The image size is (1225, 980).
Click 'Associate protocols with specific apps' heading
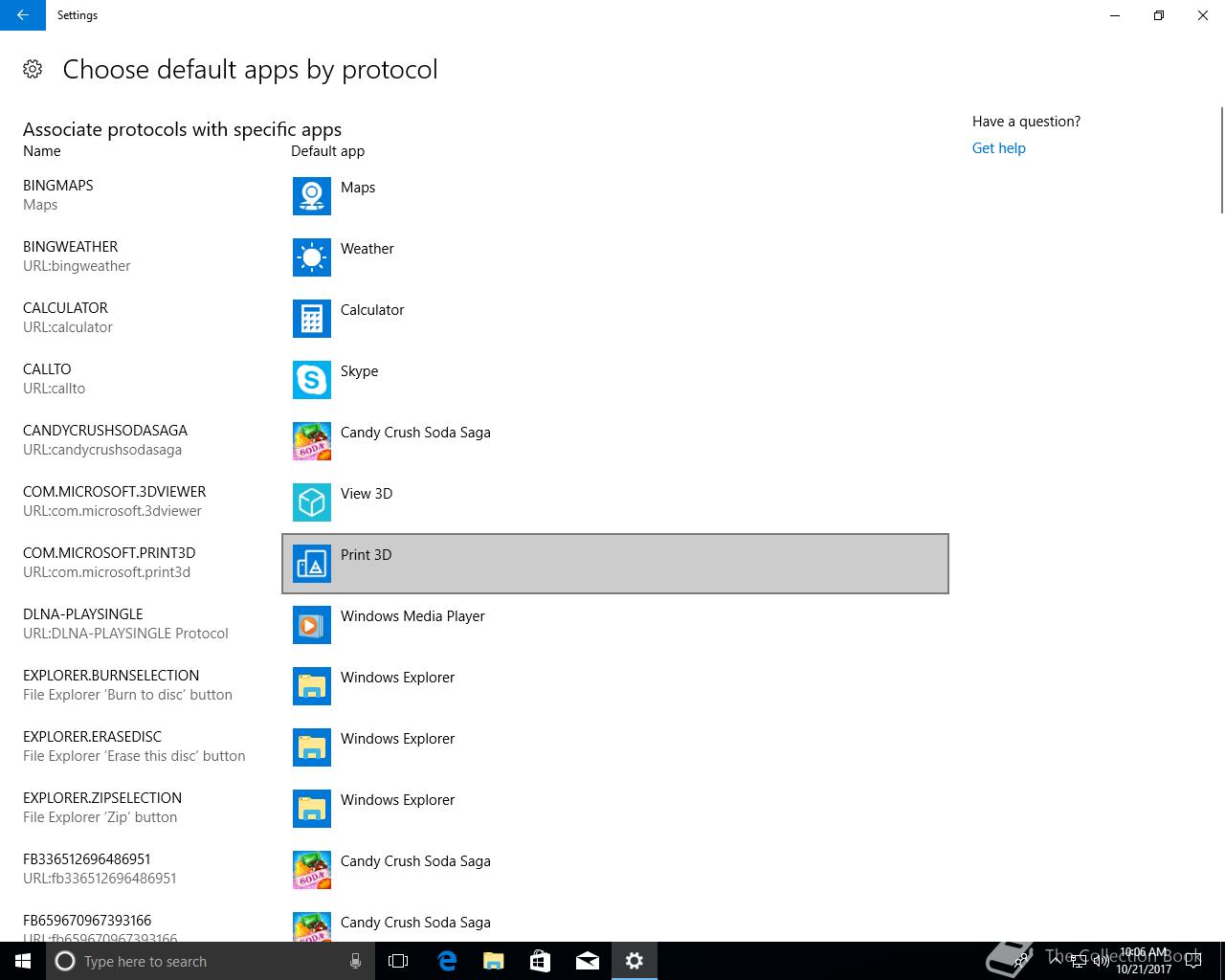point(182,130)
